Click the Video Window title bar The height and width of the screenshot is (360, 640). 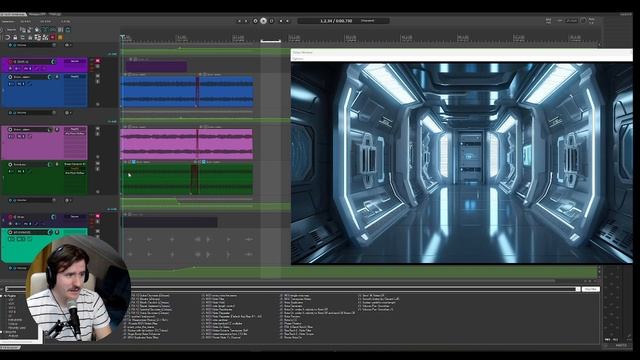pyautogui.click(x=461, y=52)
